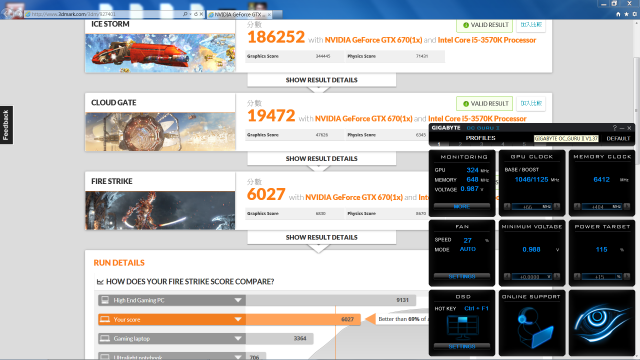Select OC Guru profile 2
Image resolution: width=640 pixels, height=360 pixels.
click(460, 144)
